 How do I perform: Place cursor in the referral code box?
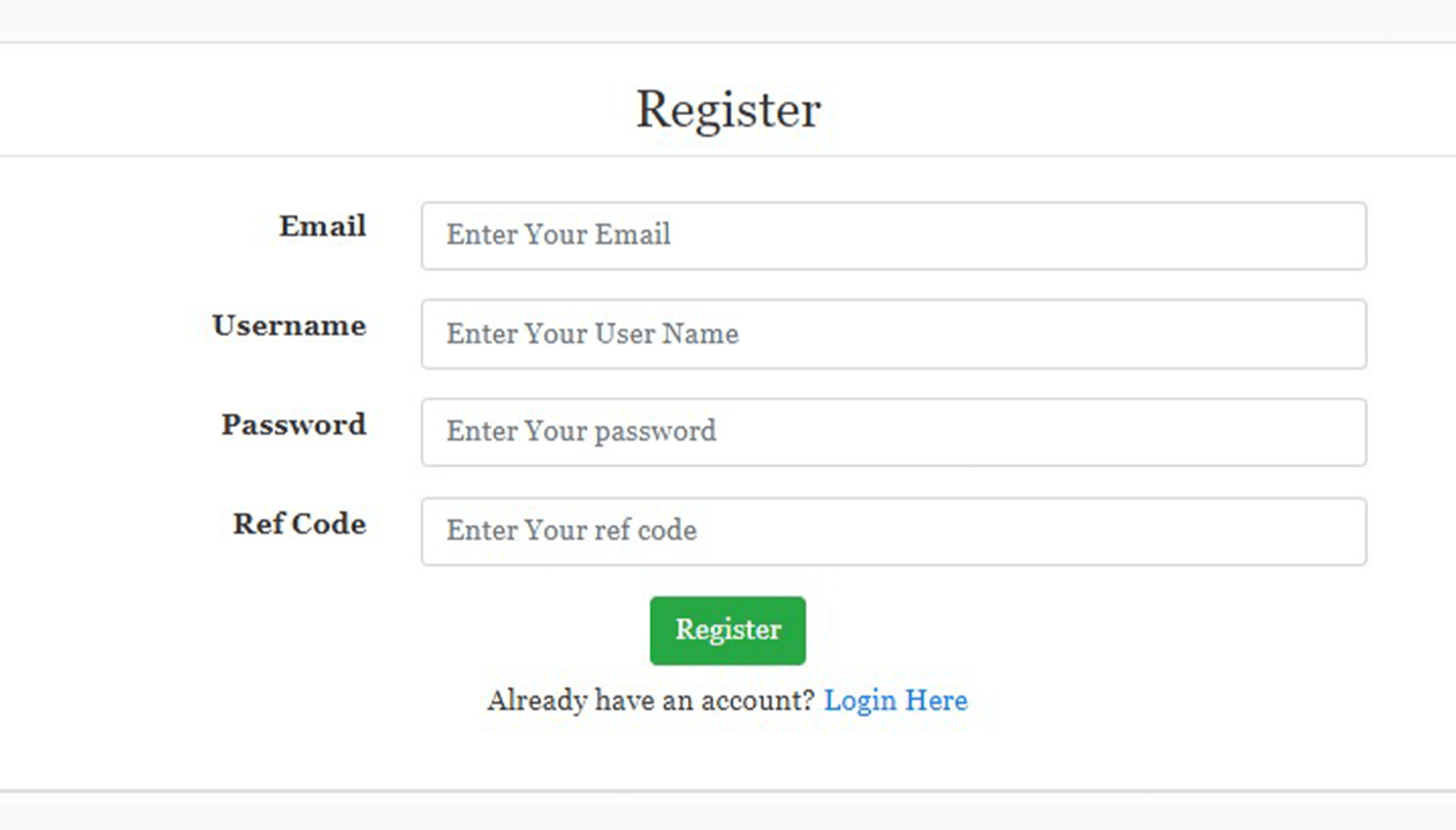point(893,532)
